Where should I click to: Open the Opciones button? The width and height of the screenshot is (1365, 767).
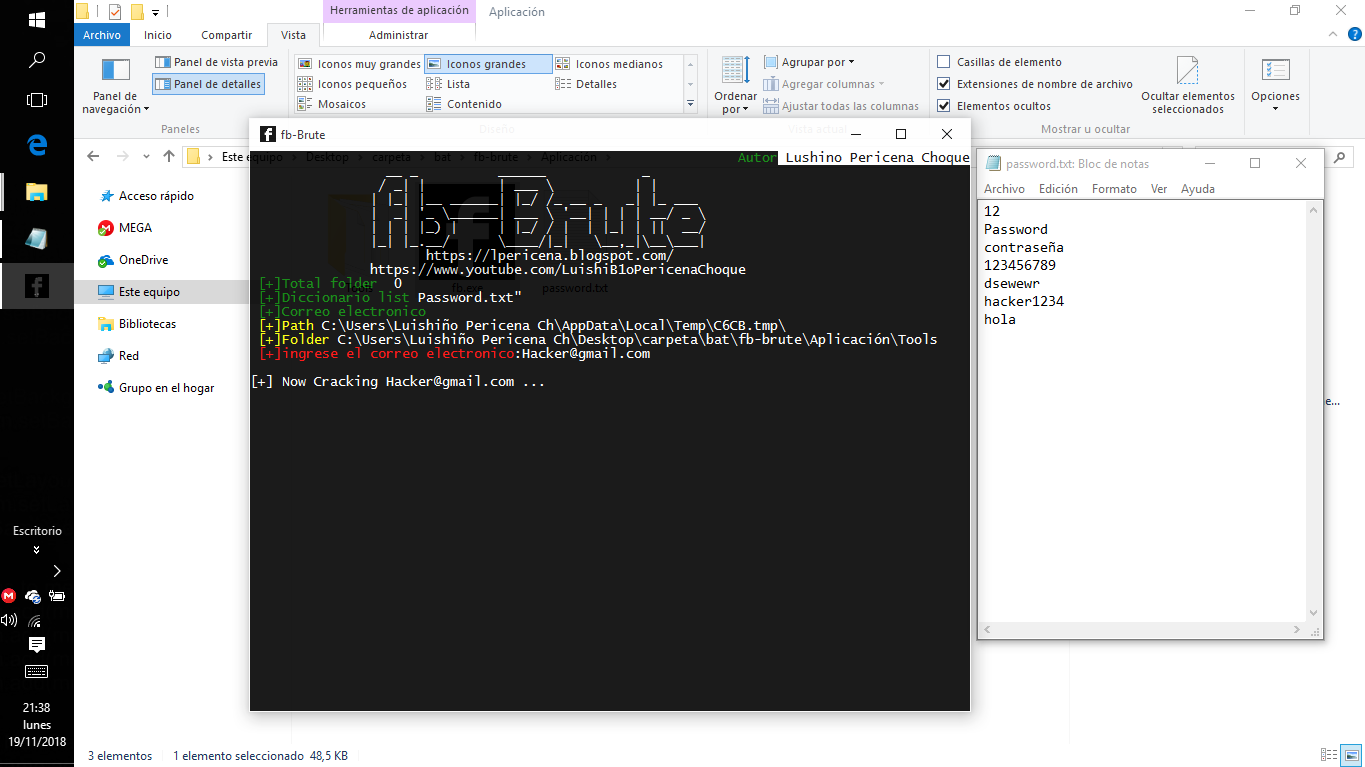click(1275, 86)
